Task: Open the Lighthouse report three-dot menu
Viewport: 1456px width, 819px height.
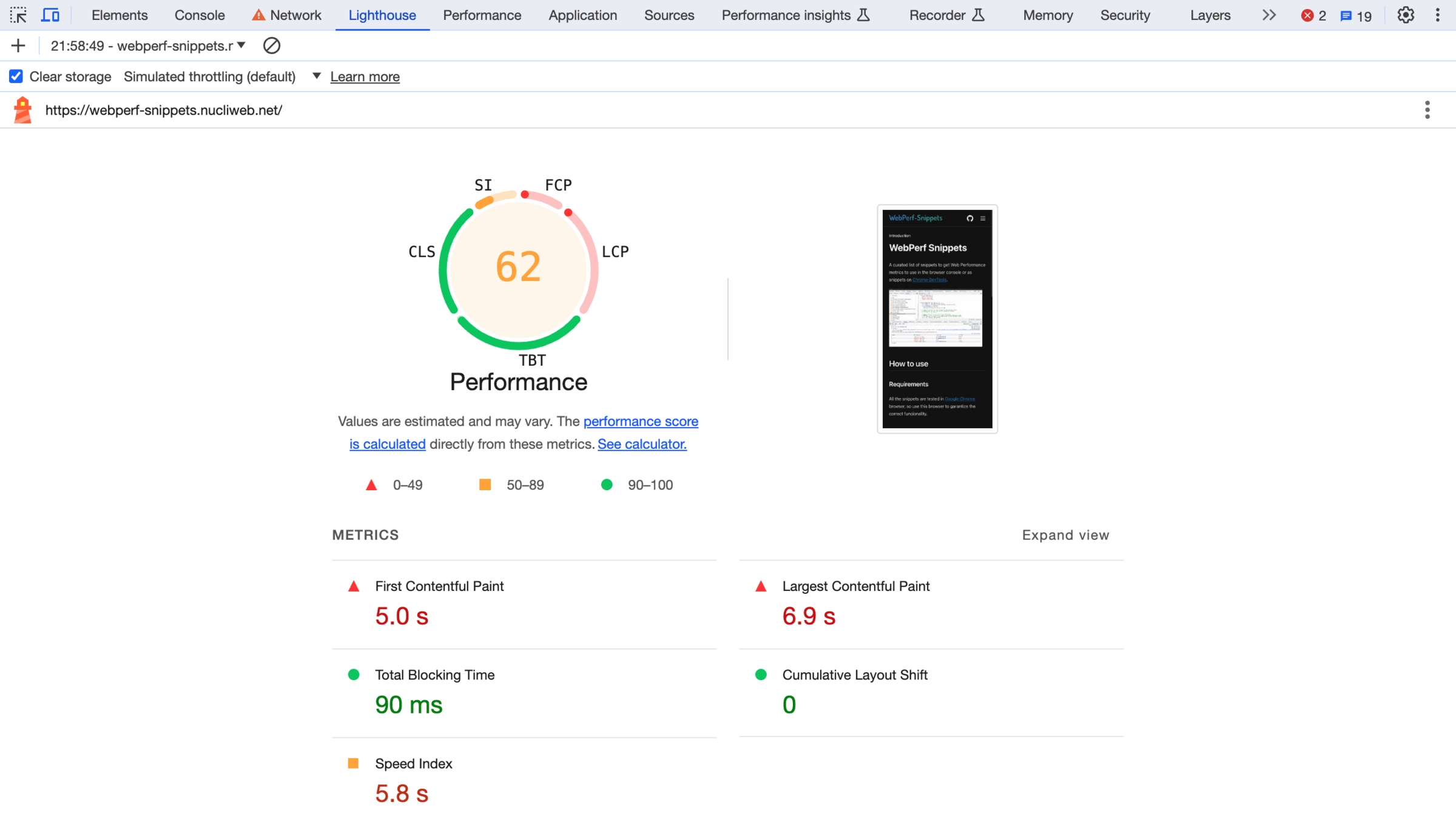Action: pos(1427,110)
